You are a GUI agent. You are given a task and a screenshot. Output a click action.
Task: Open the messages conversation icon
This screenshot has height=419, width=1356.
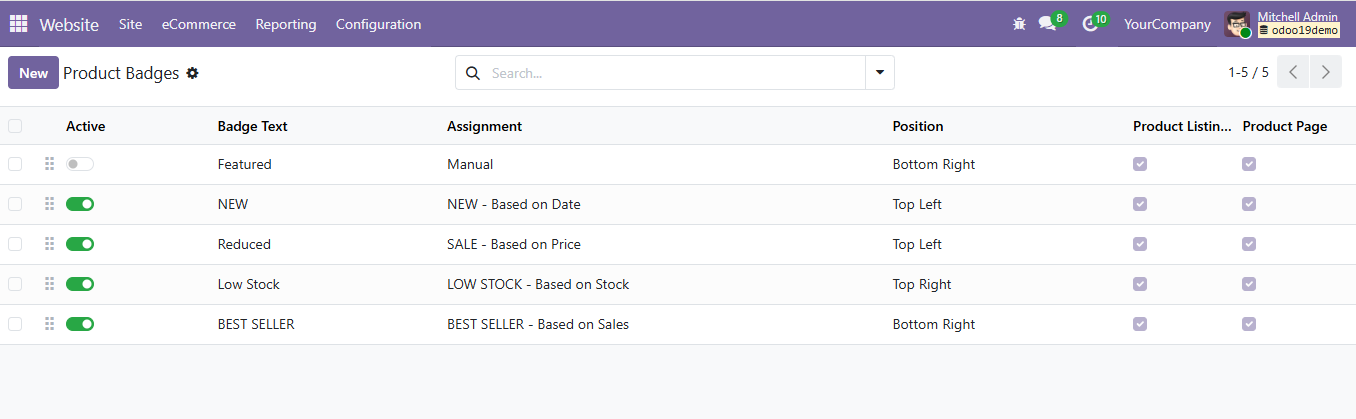[1047, 24]
